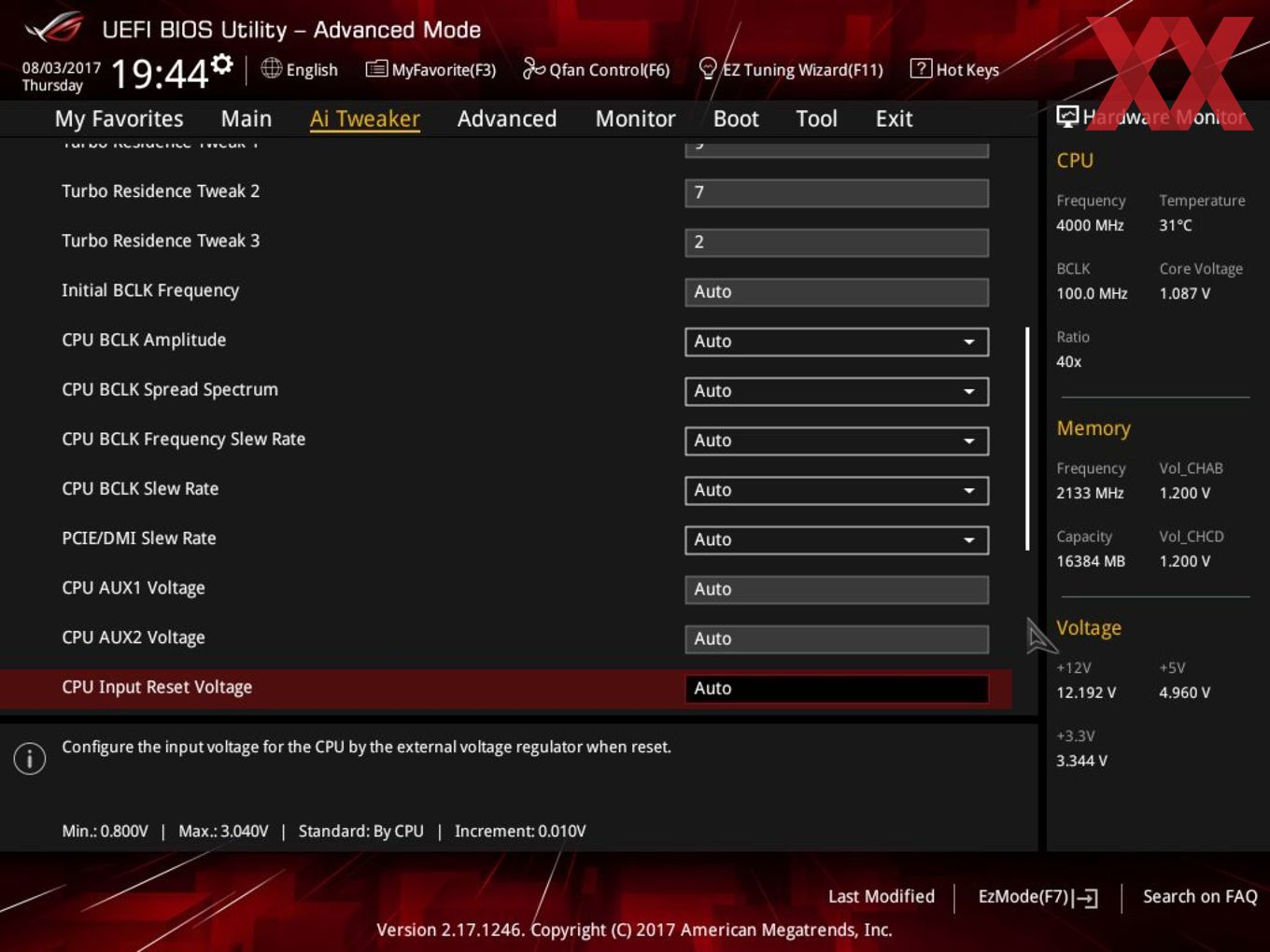Image resolution: width=1270 pixels, height=952 pixels.
Task: Click the 19:44 clock time
Action: [159, 73]
